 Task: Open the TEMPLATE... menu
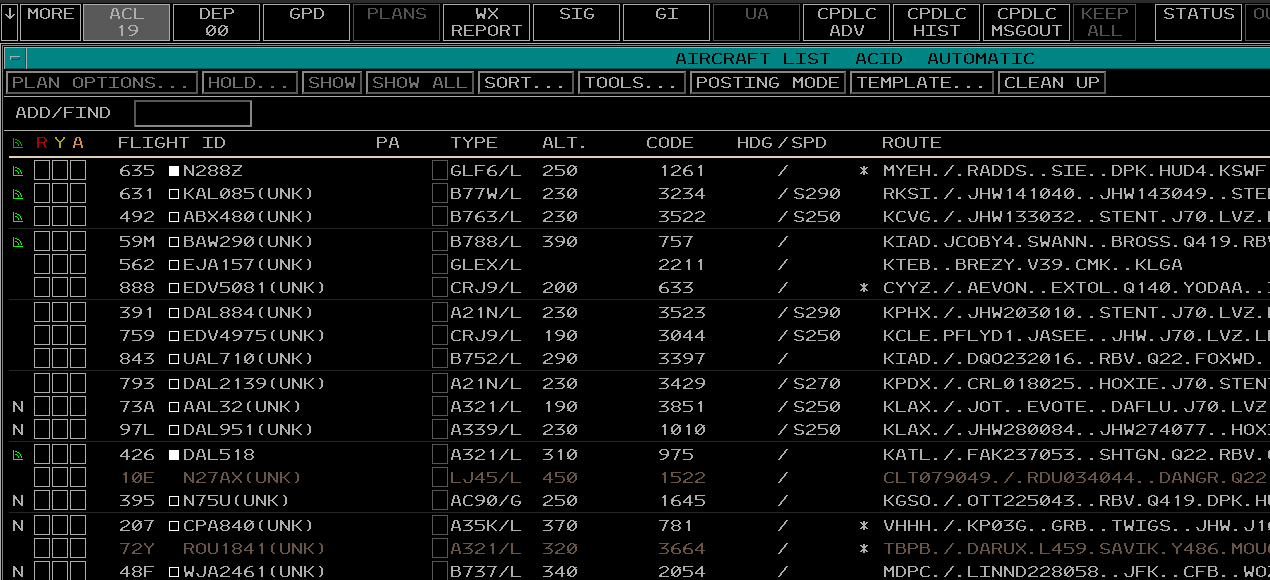tap(921, 83)
